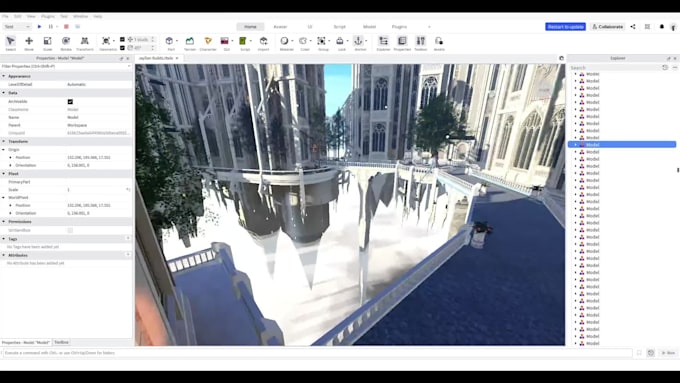This screenshot has width=680, height=383.
Task: Click the Collaborate button
Action: click(x=607, y=26)
